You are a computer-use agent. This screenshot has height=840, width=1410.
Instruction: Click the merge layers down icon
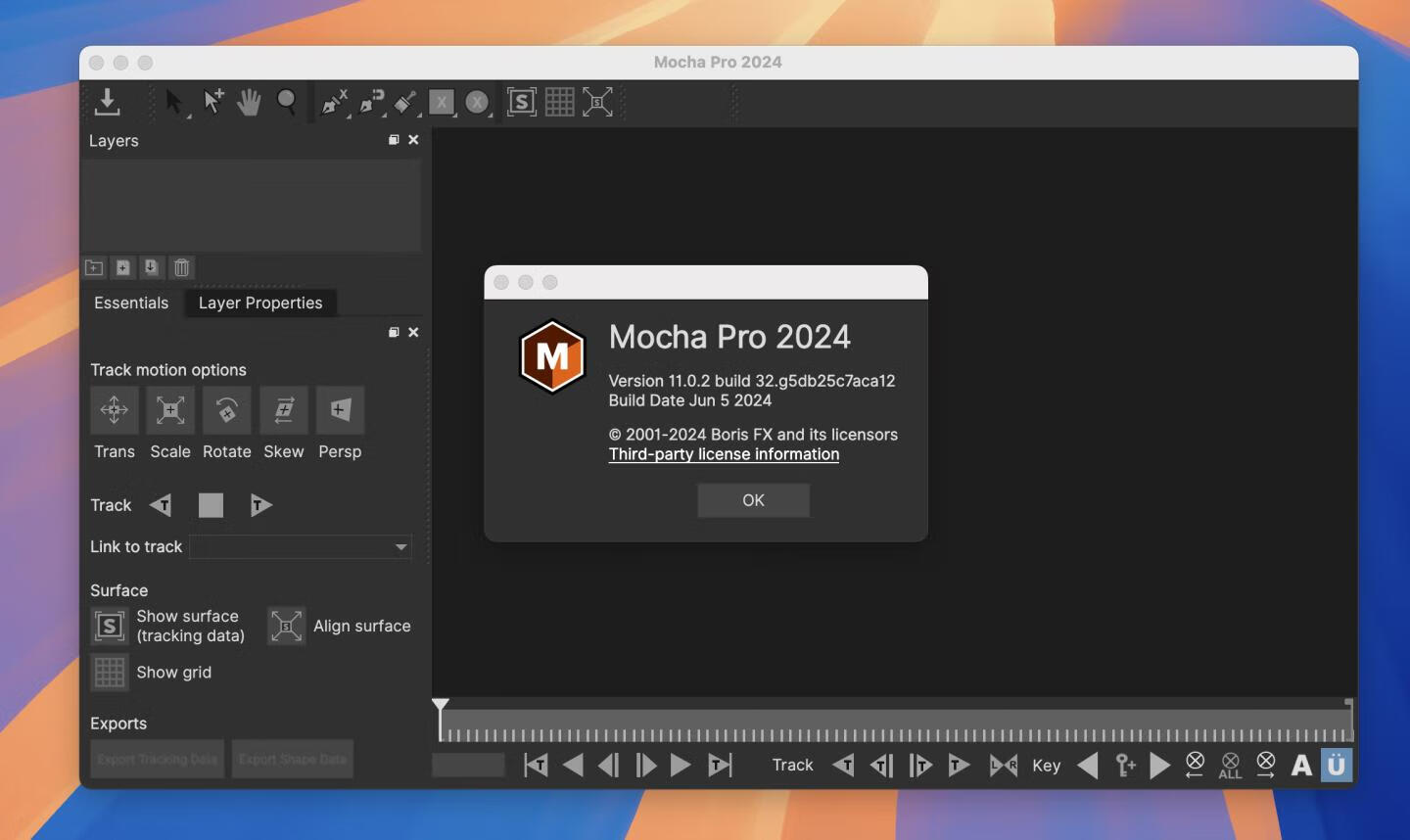coord(152,267)
